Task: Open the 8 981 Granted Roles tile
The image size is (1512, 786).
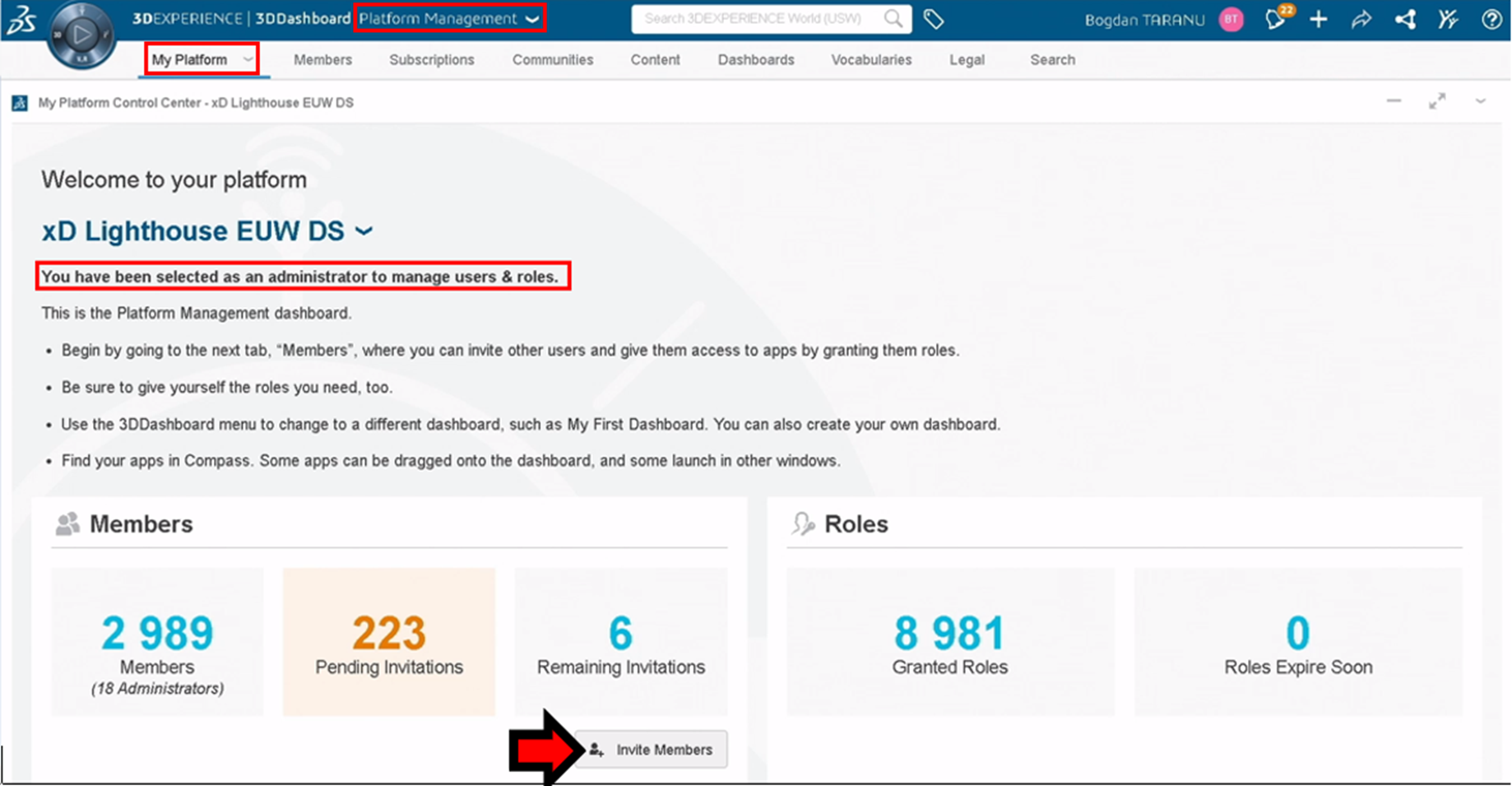Action: [950, 642]
